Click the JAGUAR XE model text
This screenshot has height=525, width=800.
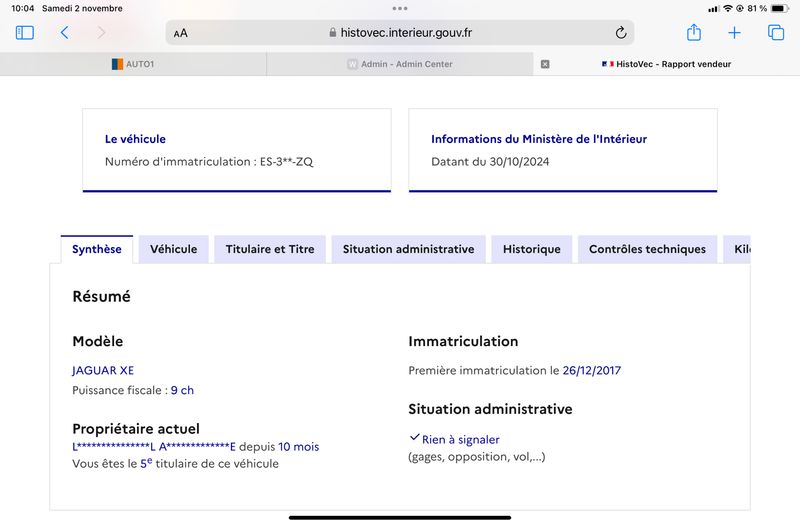click(103, 370)
